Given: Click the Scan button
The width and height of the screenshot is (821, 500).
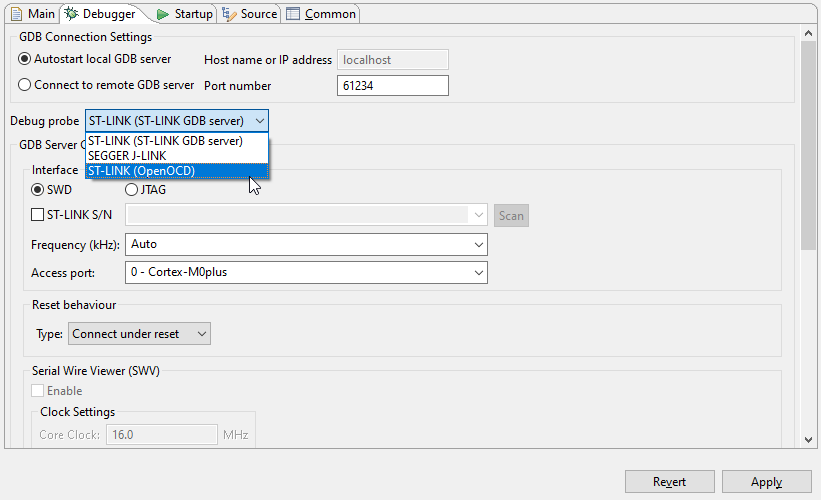Looking at the screenshot, I should tap(511, 216).
